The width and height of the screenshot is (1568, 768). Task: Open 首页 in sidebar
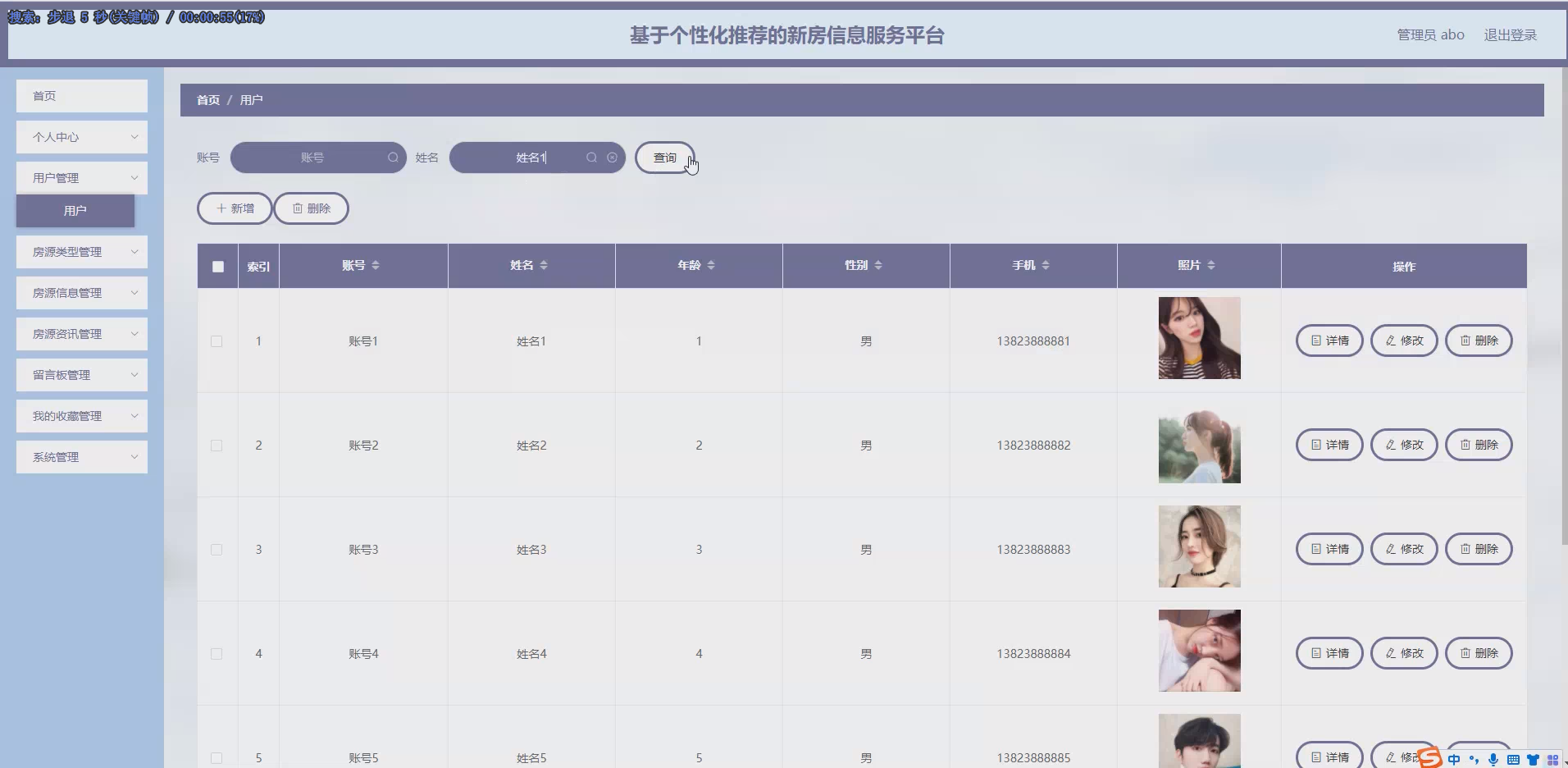[82, 96]
